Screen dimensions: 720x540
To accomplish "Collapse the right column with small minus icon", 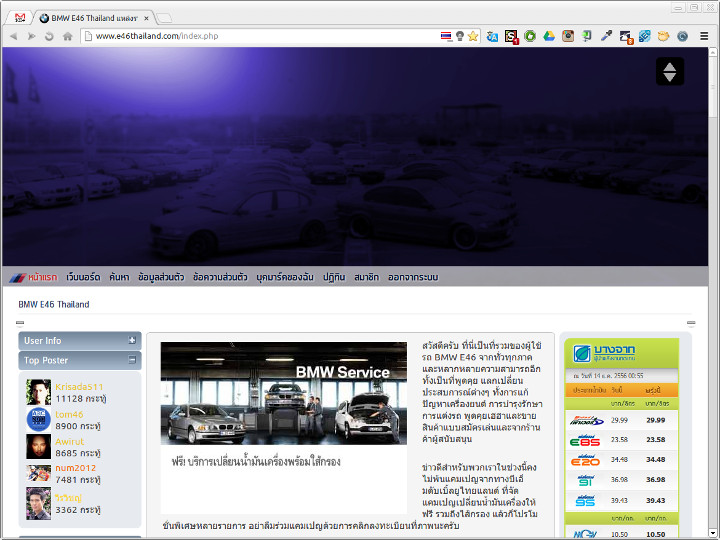I will pyautogui.click(x=691, y=323).
